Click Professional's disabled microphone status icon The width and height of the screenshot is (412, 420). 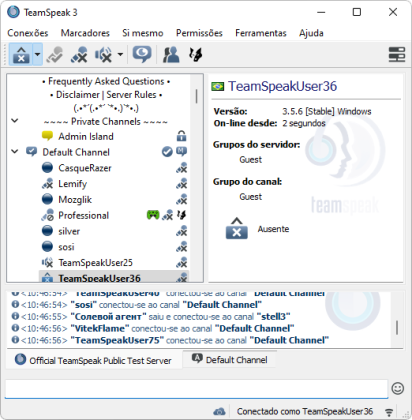47,215
